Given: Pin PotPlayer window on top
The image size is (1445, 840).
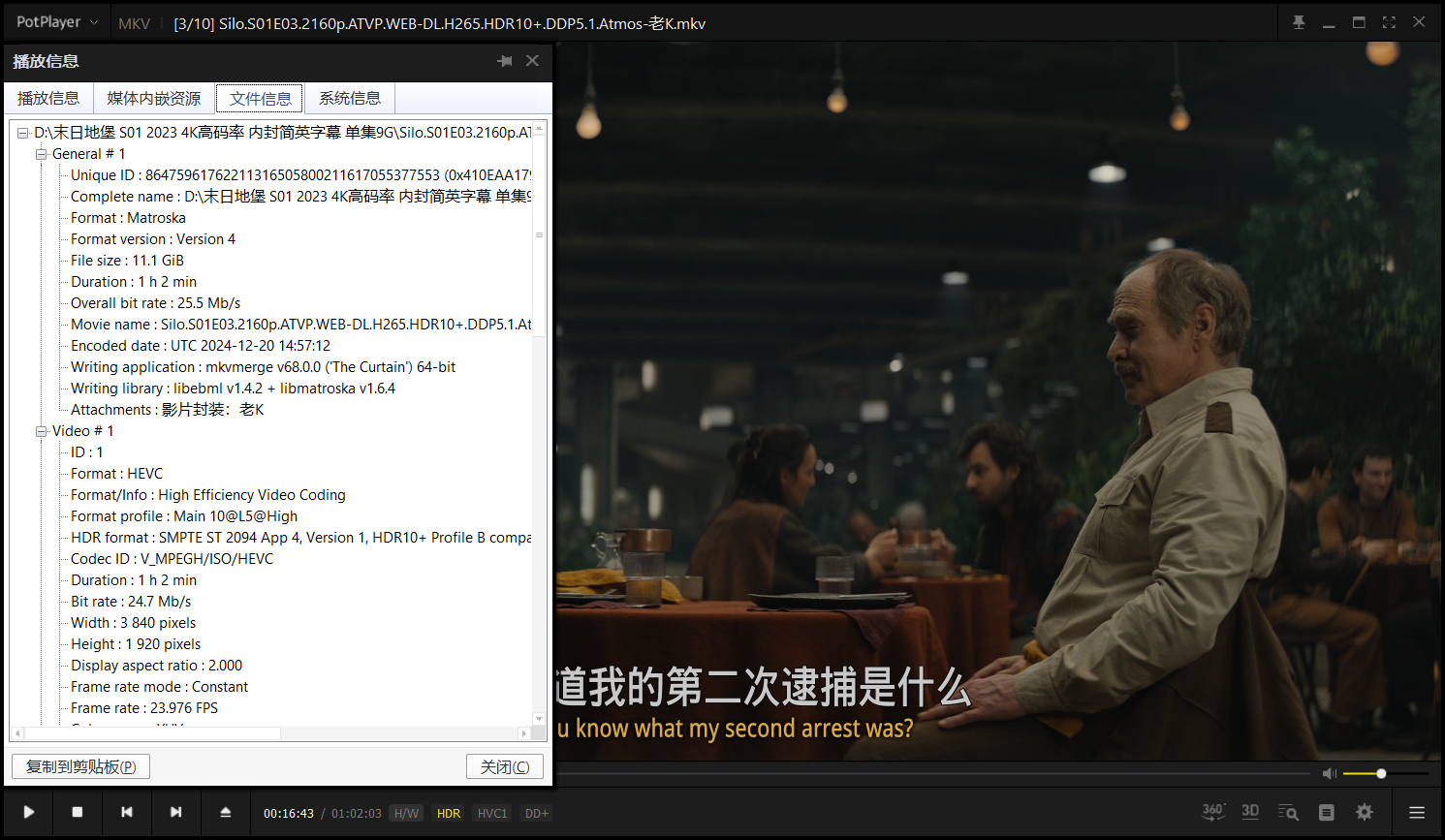Looking at the screenshot, I should [1299, 22].
